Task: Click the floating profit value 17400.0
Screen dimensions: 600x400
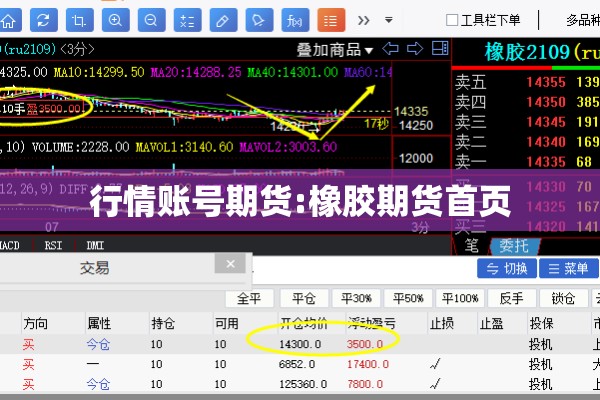Action: tap(368, 364)
